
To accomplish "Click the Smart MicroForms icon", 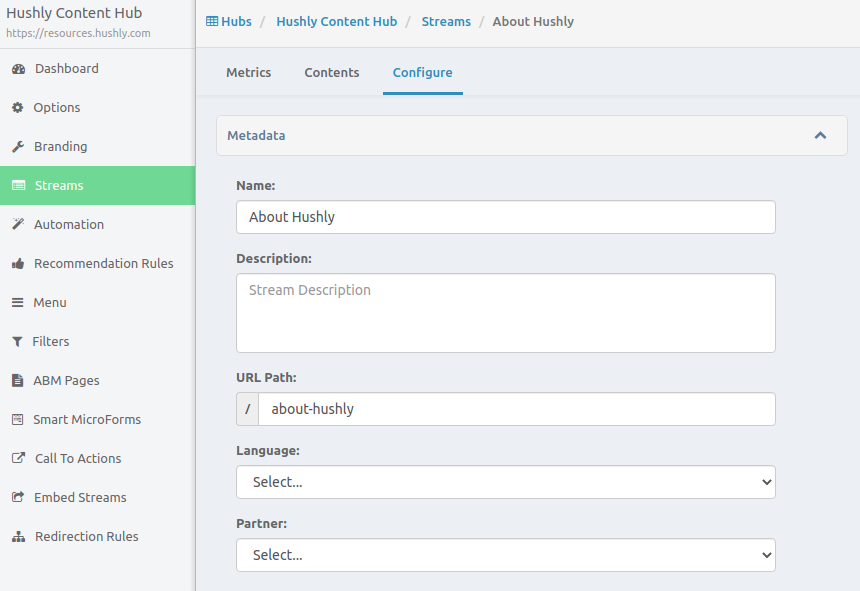I will pos(18,419).
